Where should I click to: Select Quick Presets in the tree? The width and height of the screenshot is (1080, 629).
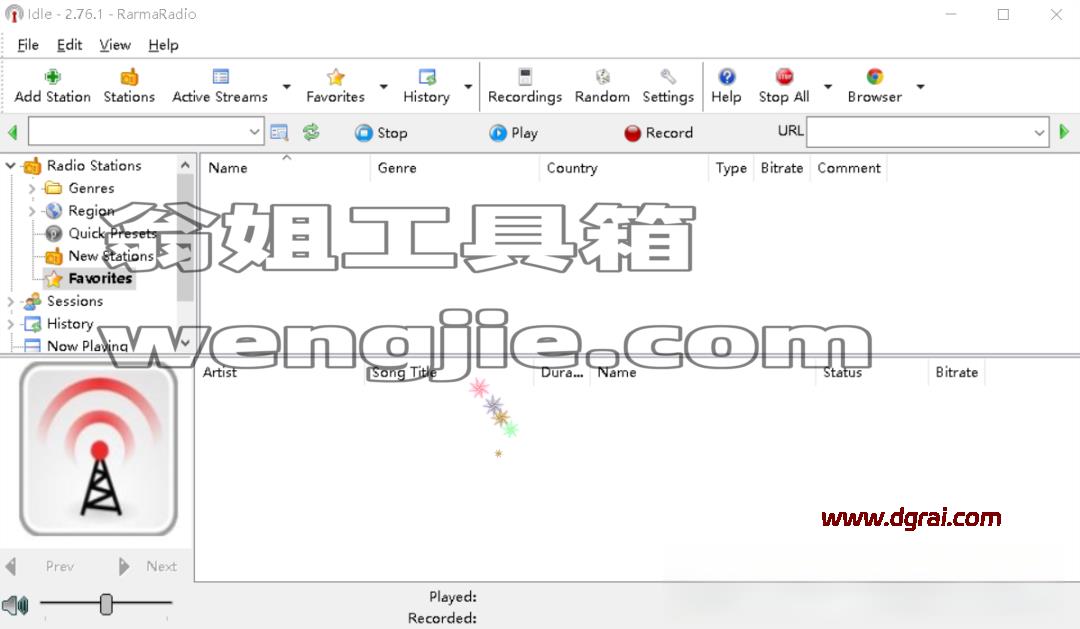(112, 234)
